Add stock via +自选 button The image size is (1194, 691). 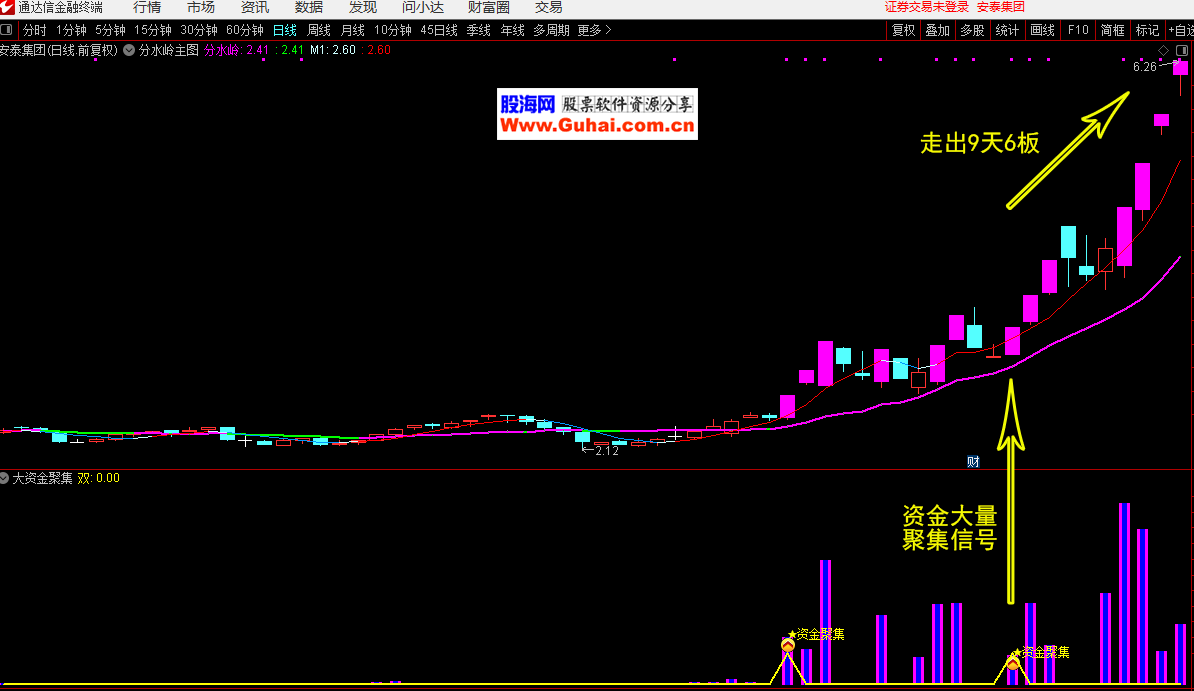pyautogui.click(x=1179, y=30)
